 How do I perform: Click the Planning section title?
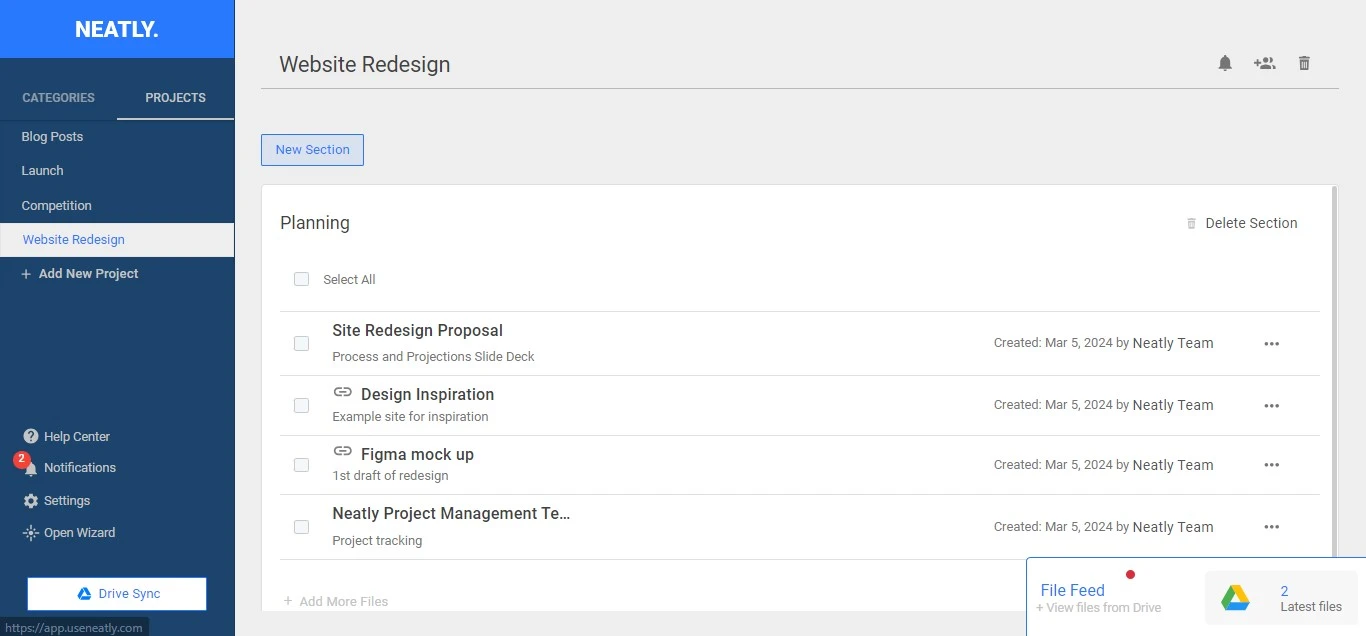315,223
